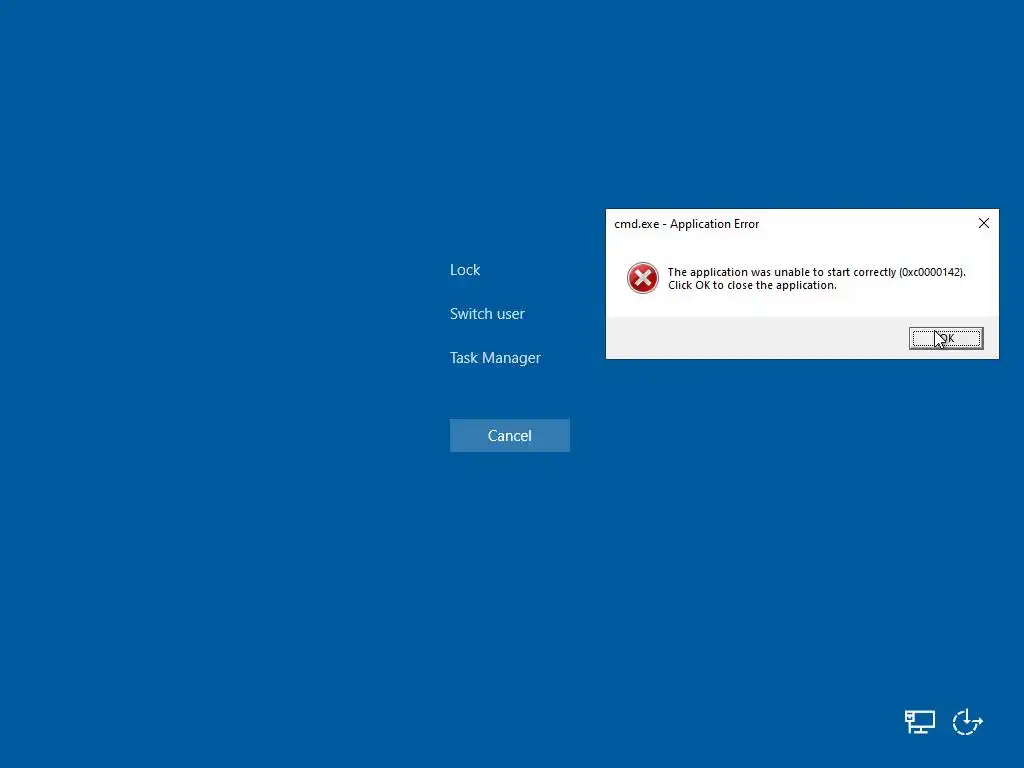Click the 'cmd.exe - Application Error' title
The image size is (1024, 768).
coord(686,224)
